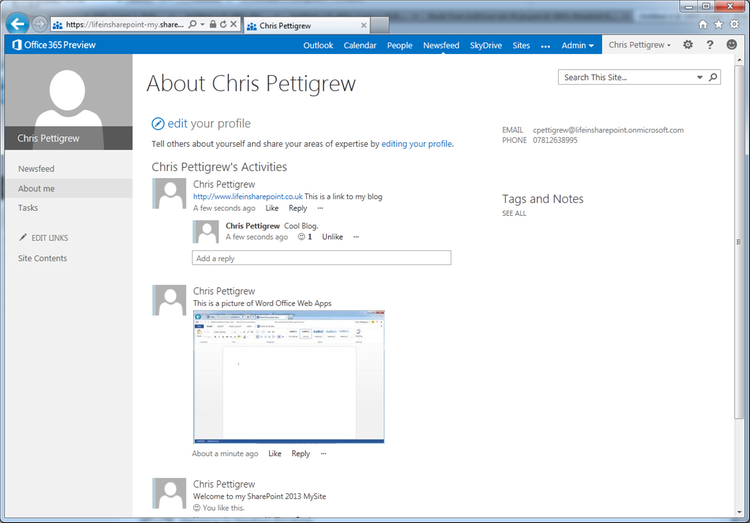Click the edit profile pencil circle icon

click(157, 123)
